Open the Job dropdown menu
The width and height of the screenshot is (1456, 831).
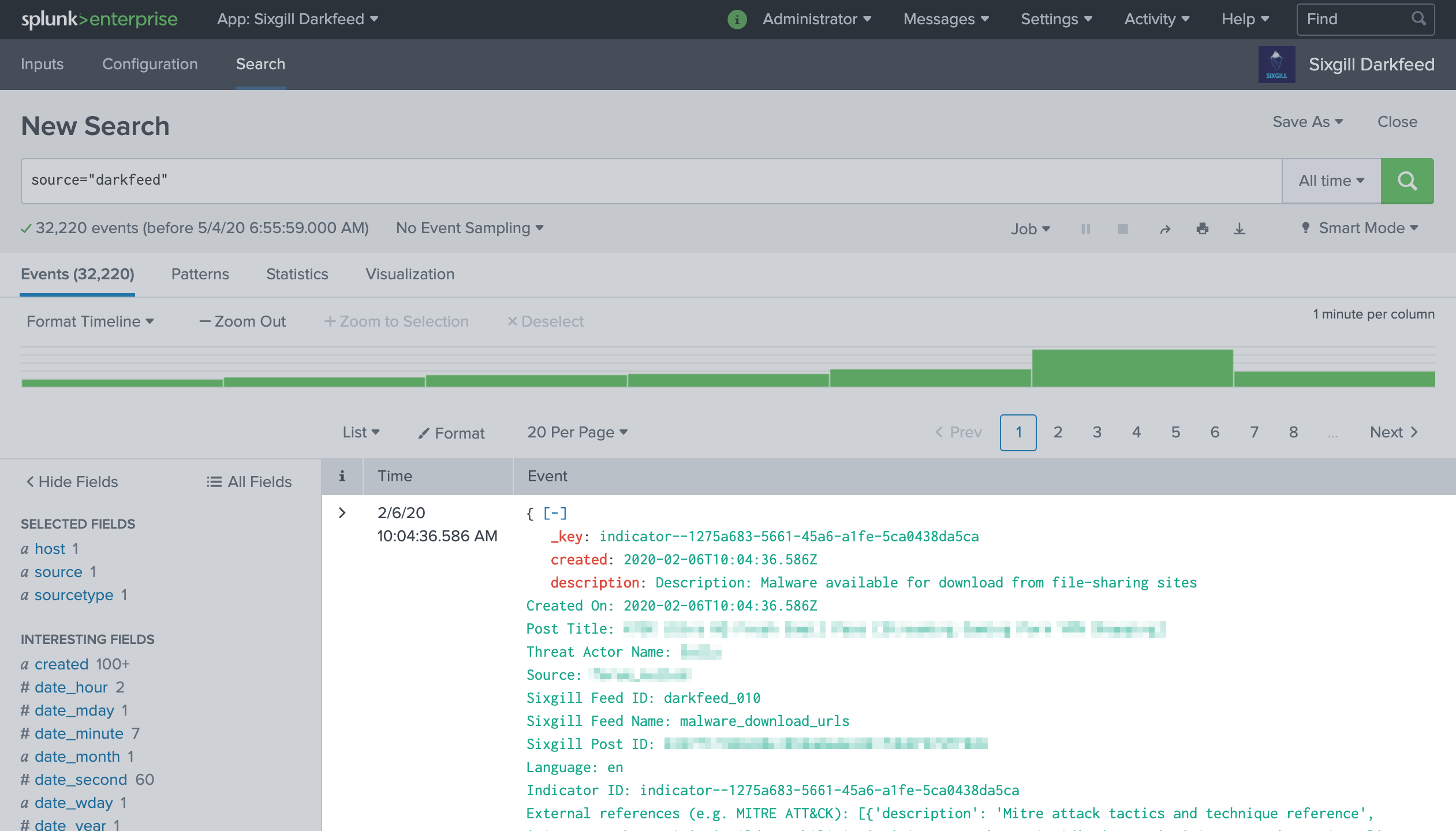1030,229
